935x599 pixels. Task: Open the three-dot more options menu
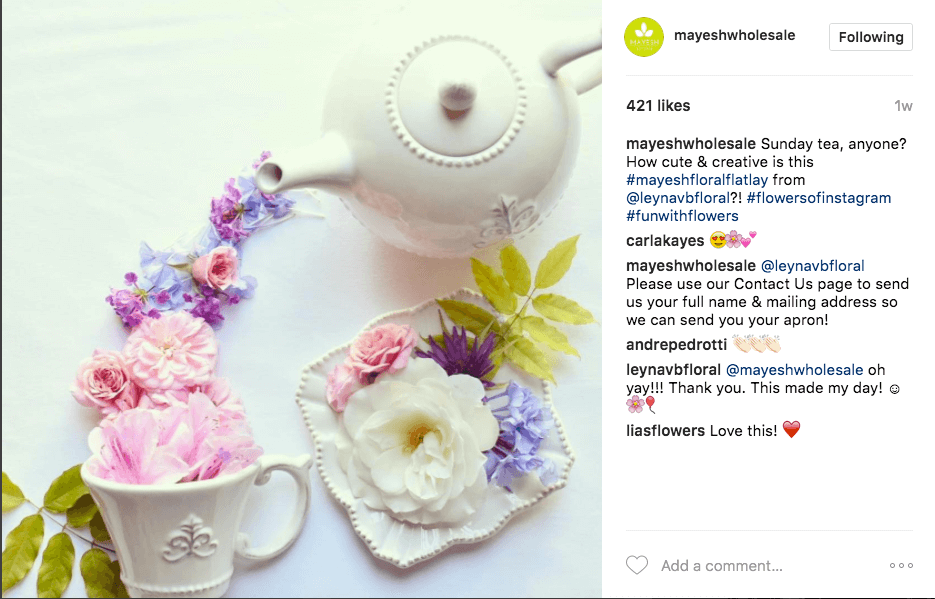[x=900, y=566]
